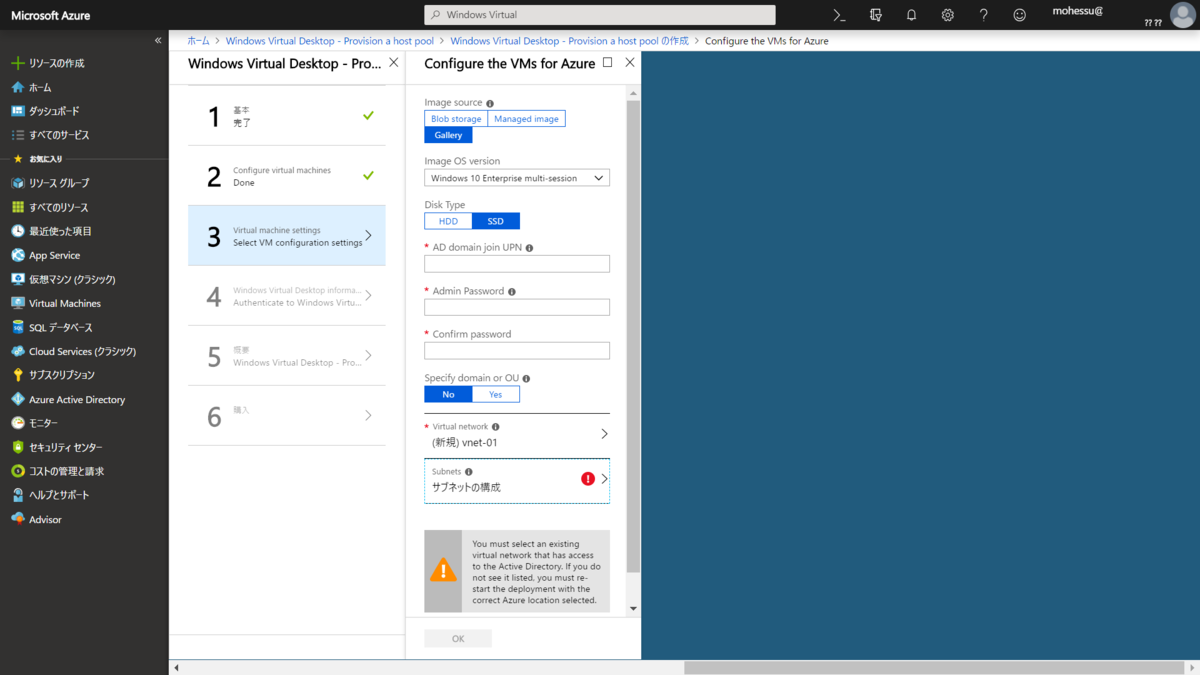Image resolution: width=1200 pixels, height=675 pixels.
Task: Select Managed image as image source
Action: point(526,119)
